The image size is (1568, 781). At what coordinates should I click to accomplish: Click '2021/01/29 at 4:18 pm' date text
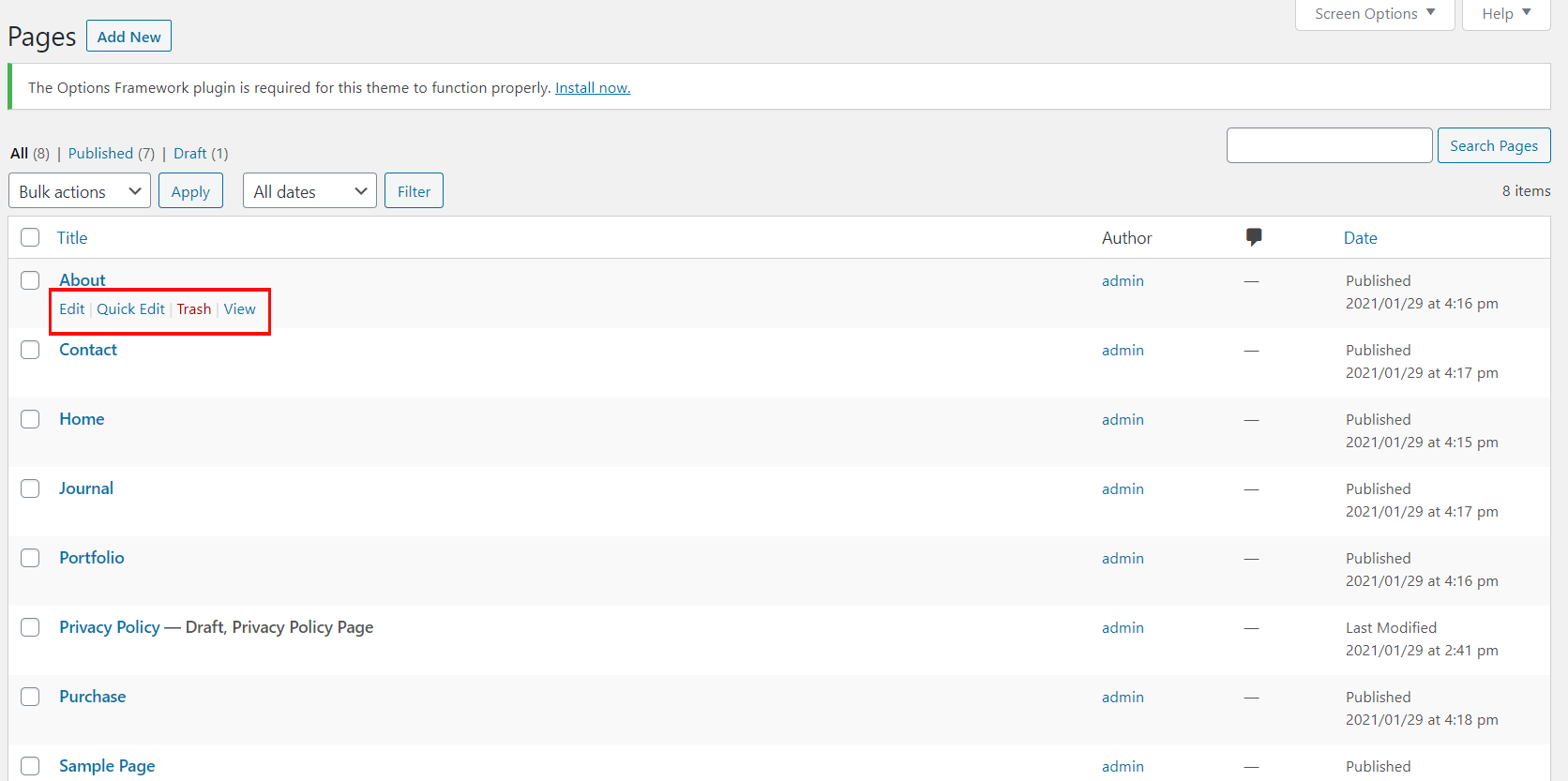pos(1422,720)
